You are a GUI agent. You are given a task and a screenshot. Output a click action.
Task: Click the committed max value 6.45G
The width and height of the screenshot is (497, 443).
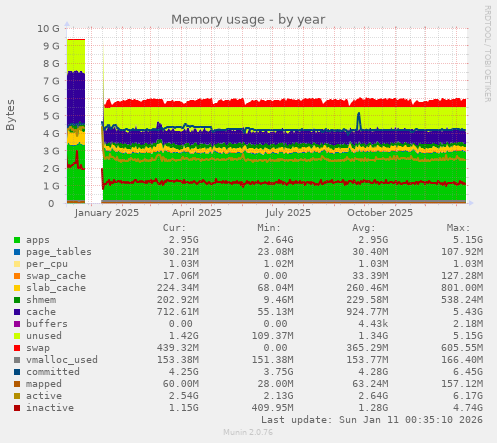click(468, 372)
